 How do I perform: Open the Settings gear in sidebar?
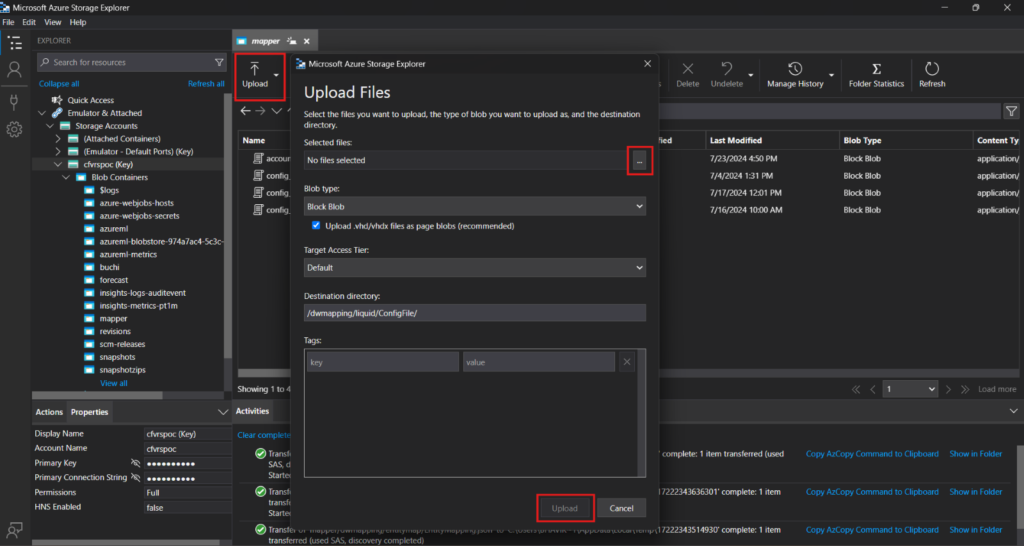(14, 129)
